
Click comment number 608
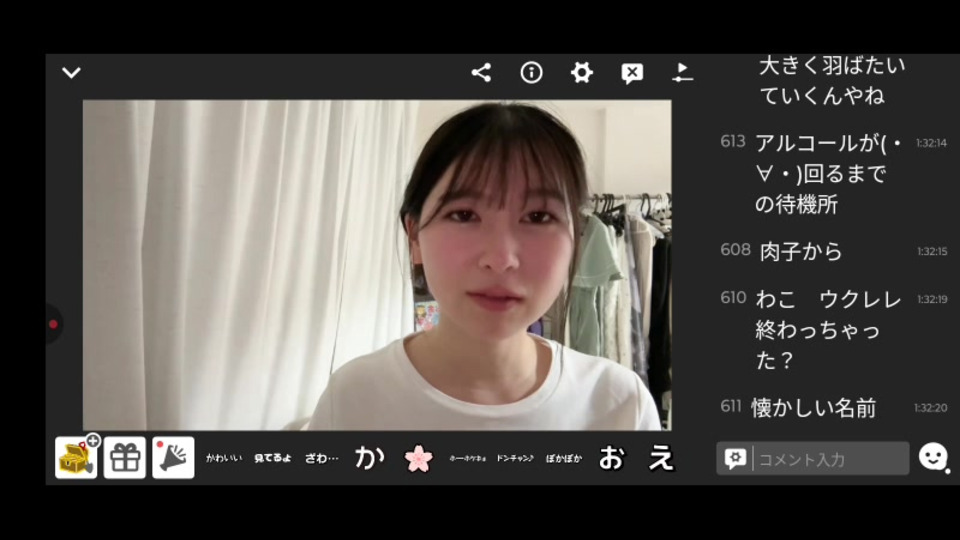[735, 249]
